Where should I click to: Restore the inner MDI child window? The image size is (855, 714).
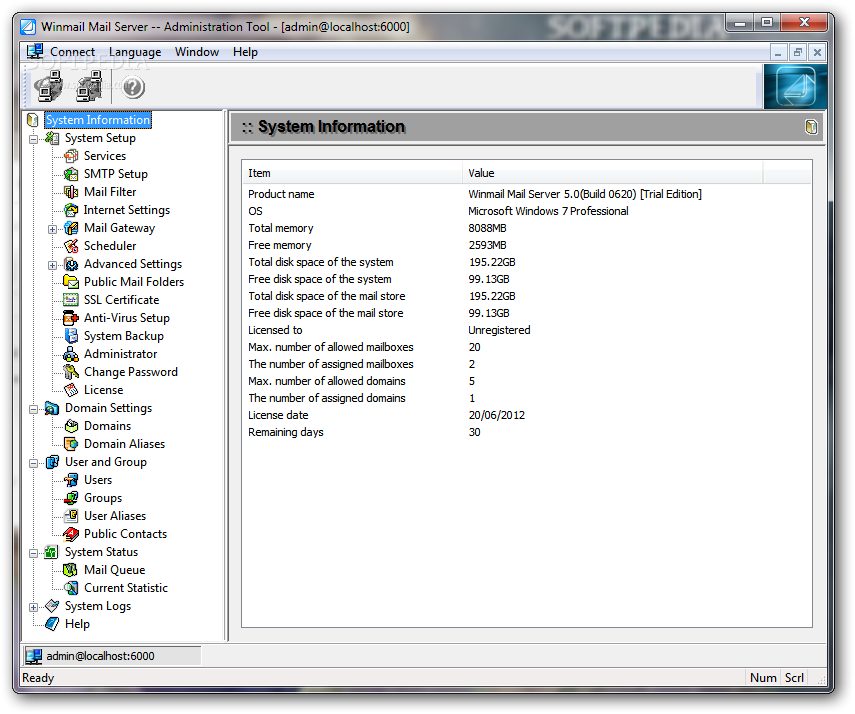[798, 52]
